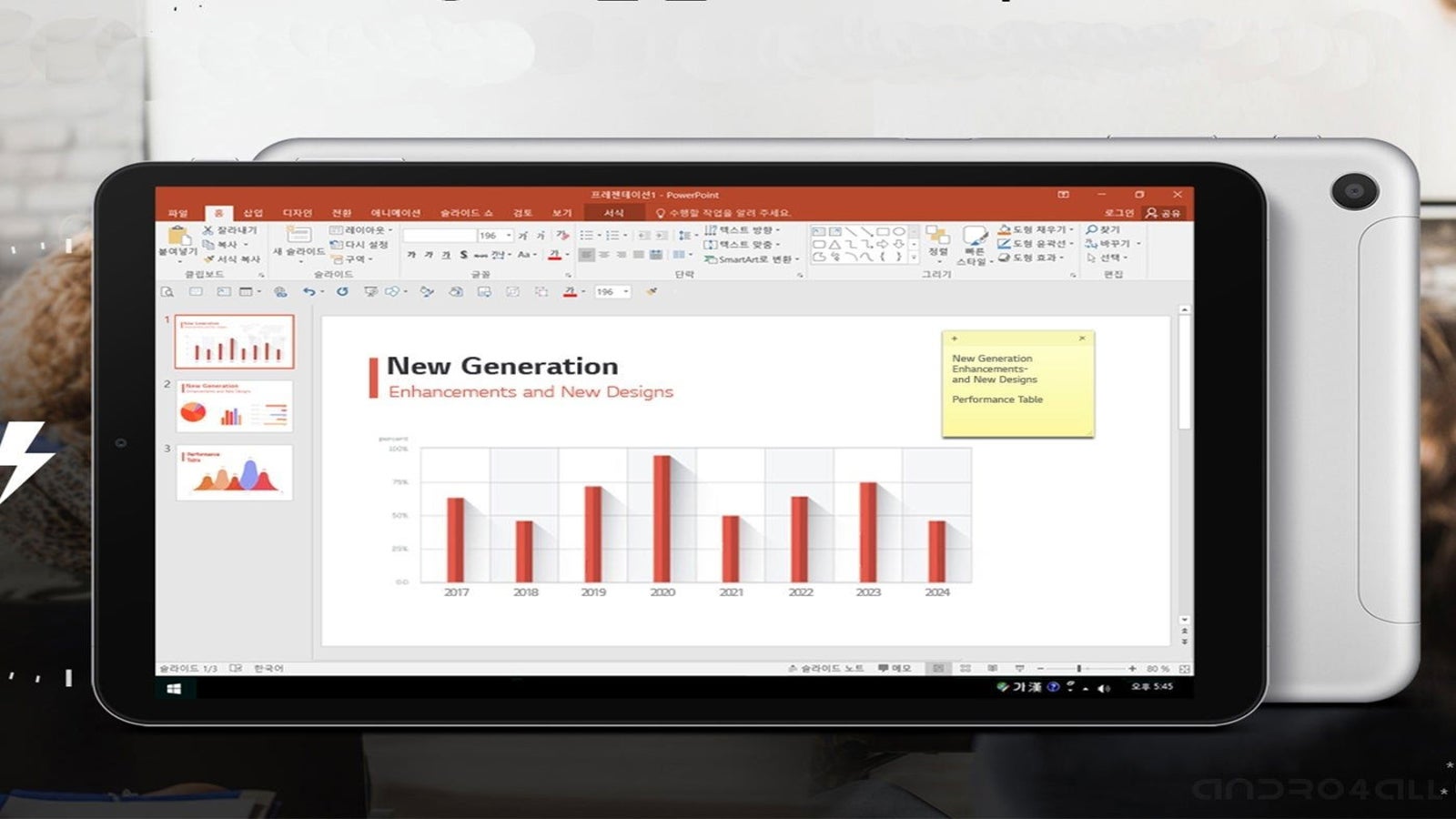Click the Share (공유) button

(1163, 213)
